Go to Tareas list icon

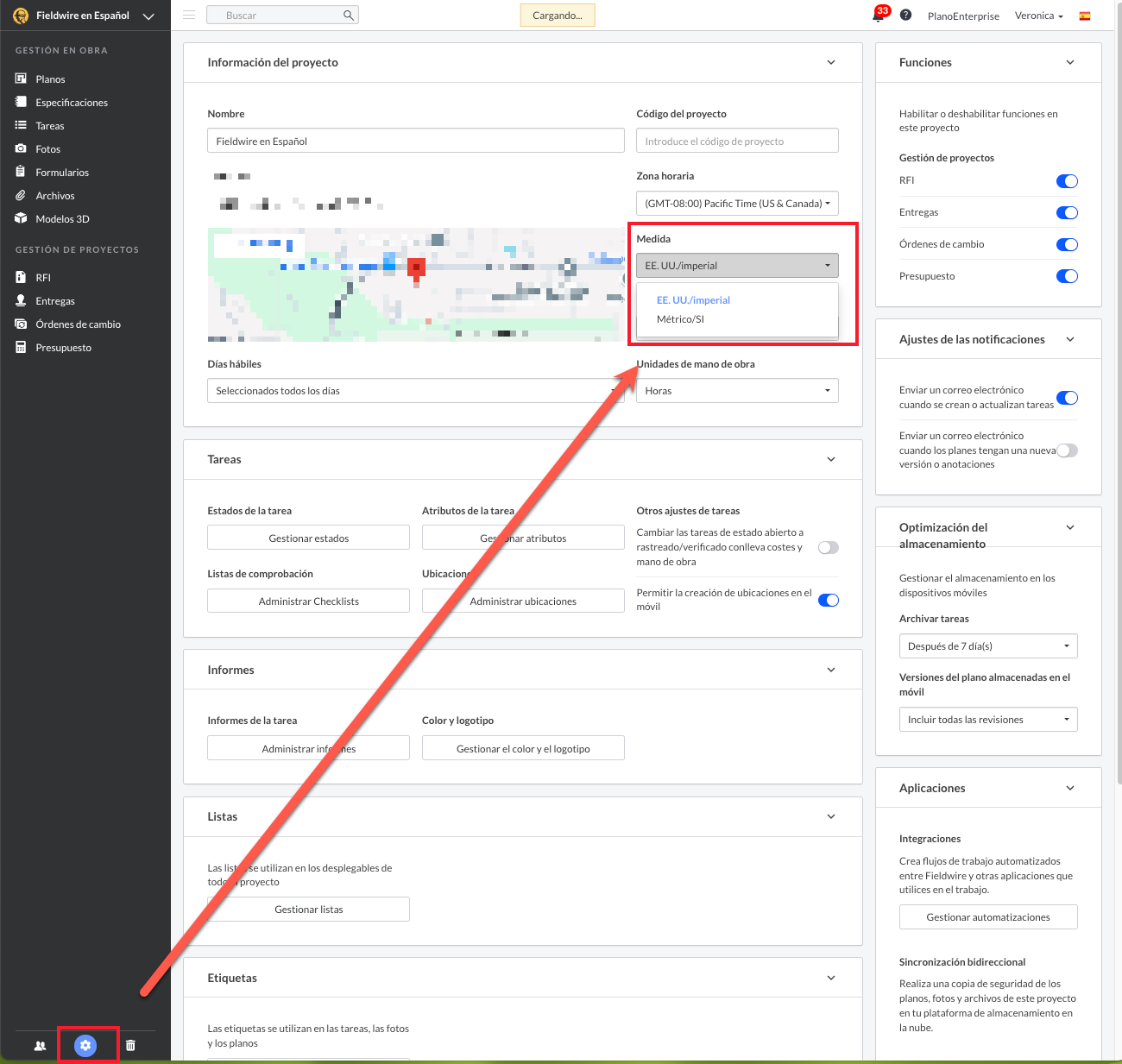[x=21, y=125]
